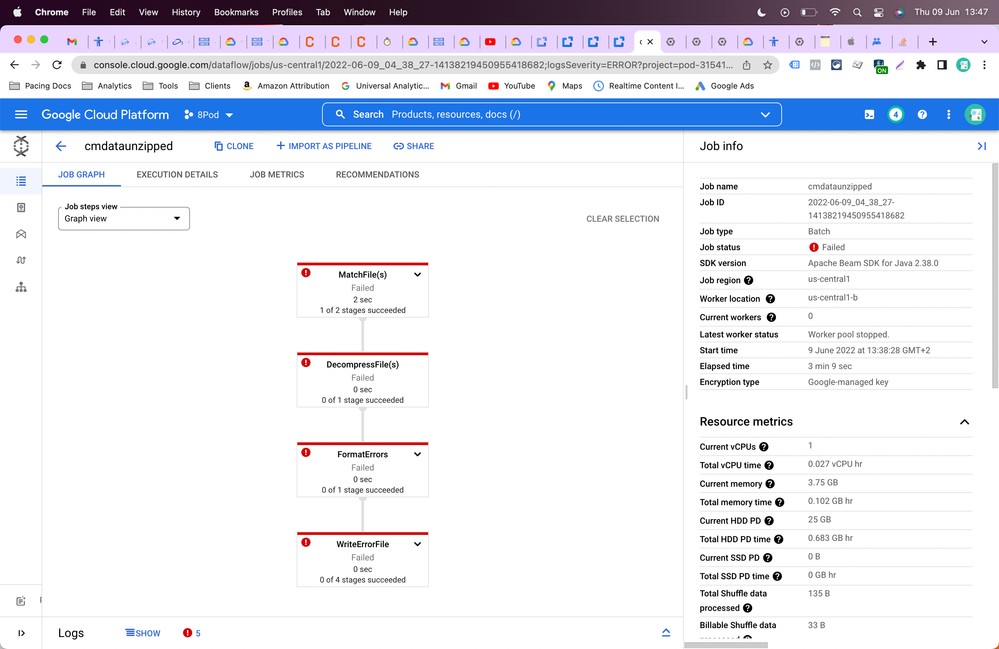Click the Total SSD PD time help icon
Image resolution: width=999 pixels, height=649 pixels.
click(x=777, y=576)
